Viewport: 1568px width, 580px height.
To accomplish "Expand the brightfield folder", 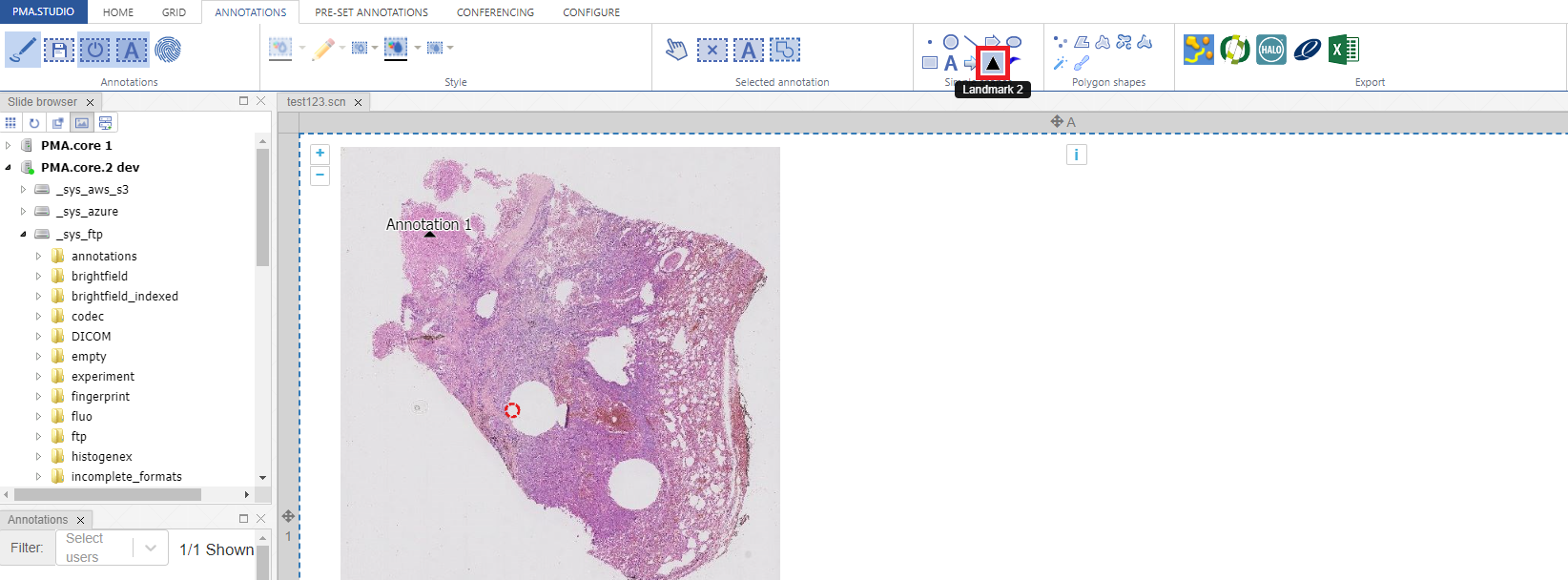I will (38, 277).
